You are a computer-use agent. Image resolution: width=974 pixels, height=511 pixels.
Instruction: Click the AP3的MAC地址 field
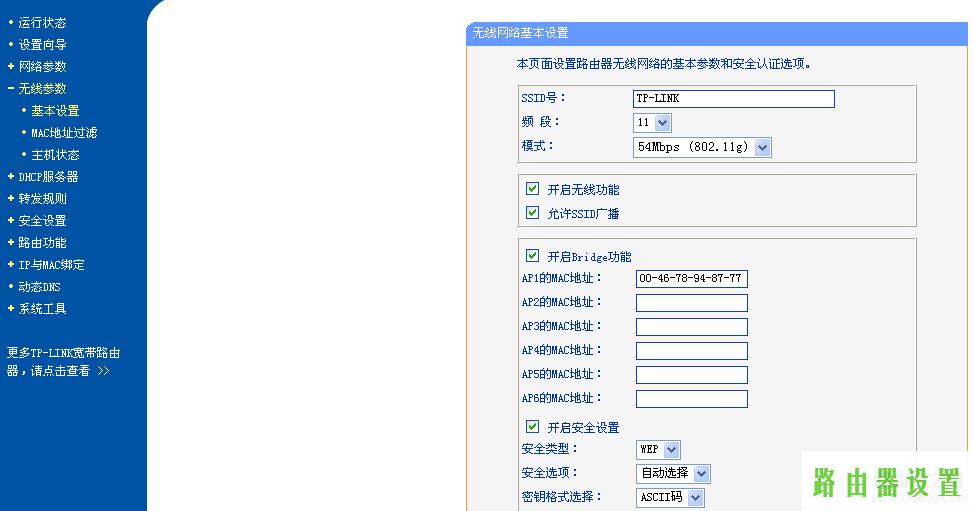point(691,327)
